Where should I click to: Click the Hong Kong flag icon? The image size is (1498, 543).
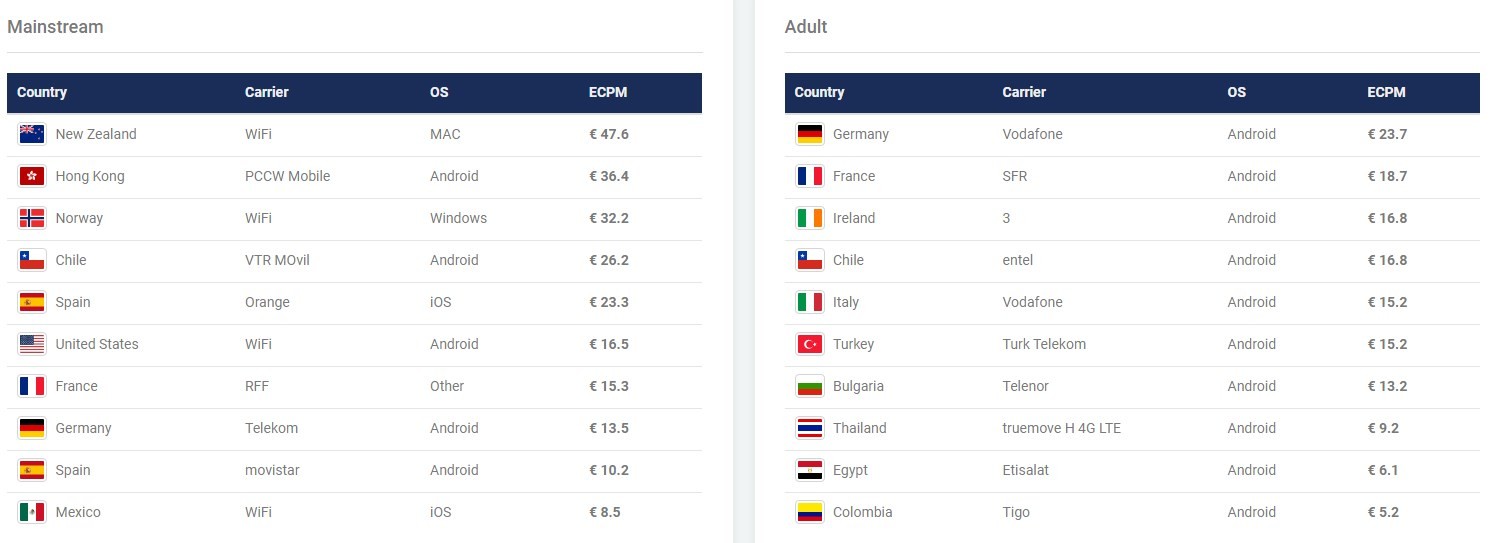(x=32, y=176)
